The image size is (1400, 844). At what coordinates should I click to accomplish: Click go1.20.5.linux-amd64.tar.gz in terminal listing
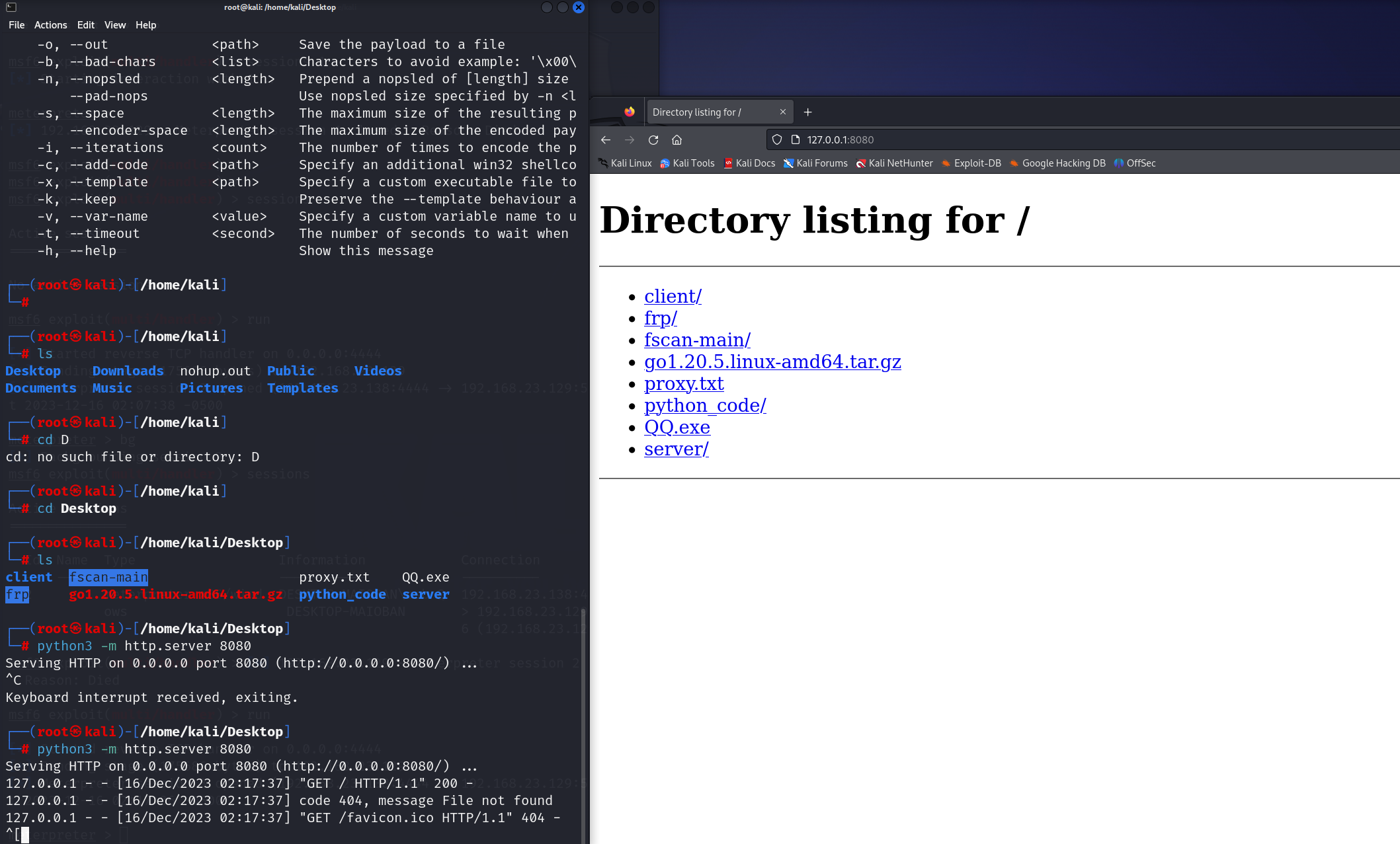(x=176, y=594)
